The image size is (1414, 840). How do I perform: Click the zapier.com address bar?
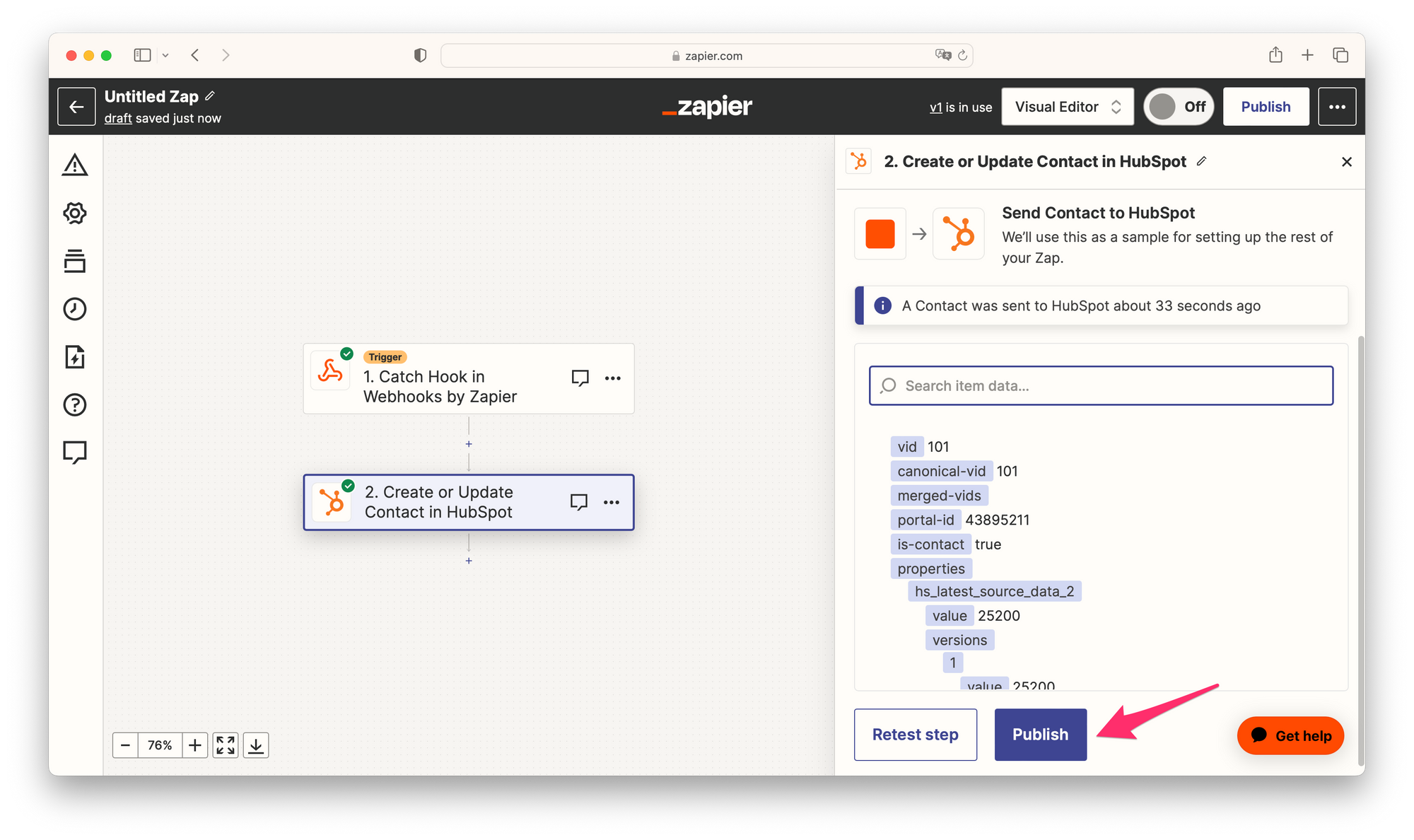(x=706, y=55)
